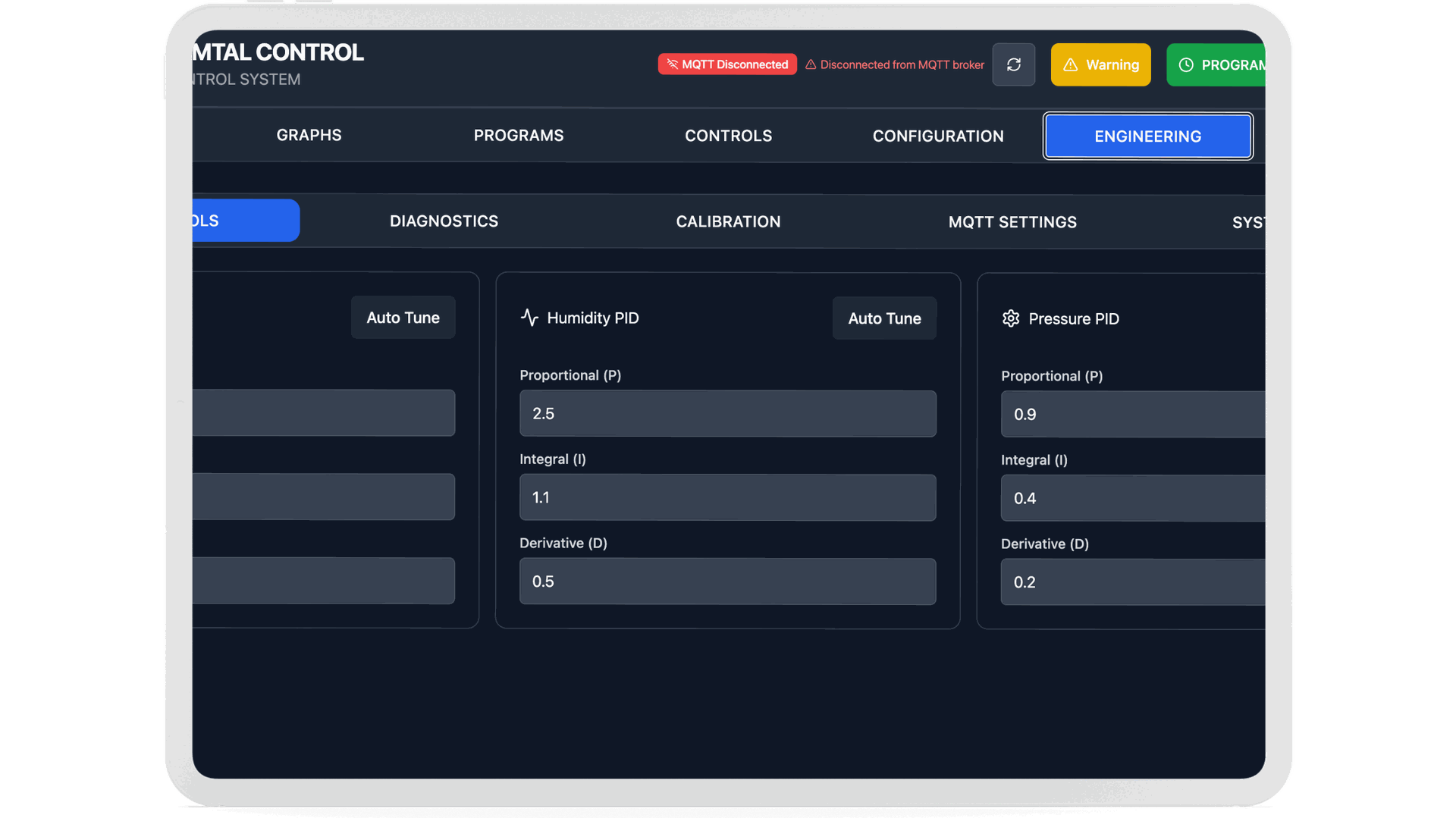
Task: Open the CONFIGURATION tab
Action: (938, 136)
